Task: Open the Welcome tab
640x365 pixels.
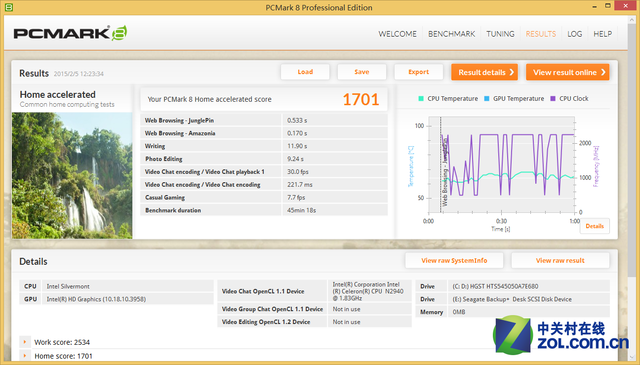Action: [398, 34]
